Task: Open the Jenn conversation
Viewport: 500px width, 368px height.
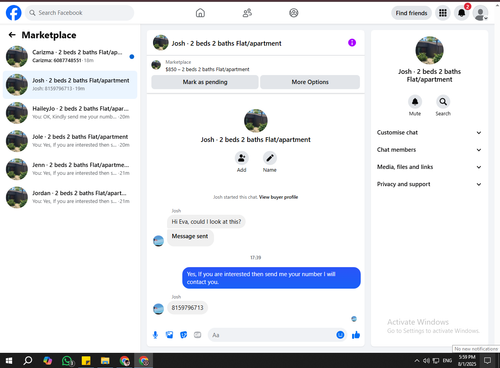Action: coord(70,169)
